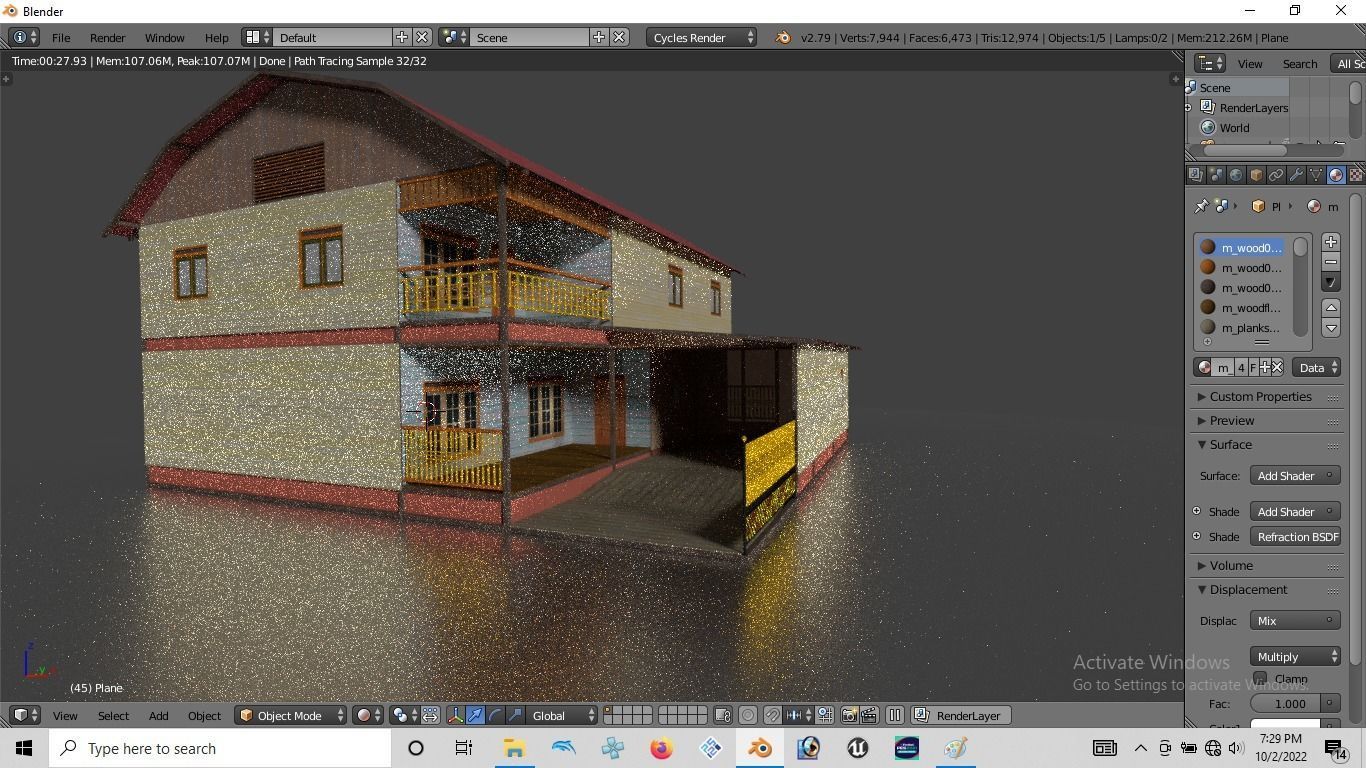Screen dimensions: 1366x768
Task: Open the Material properties tab icon
Action: pos(1336,175)
